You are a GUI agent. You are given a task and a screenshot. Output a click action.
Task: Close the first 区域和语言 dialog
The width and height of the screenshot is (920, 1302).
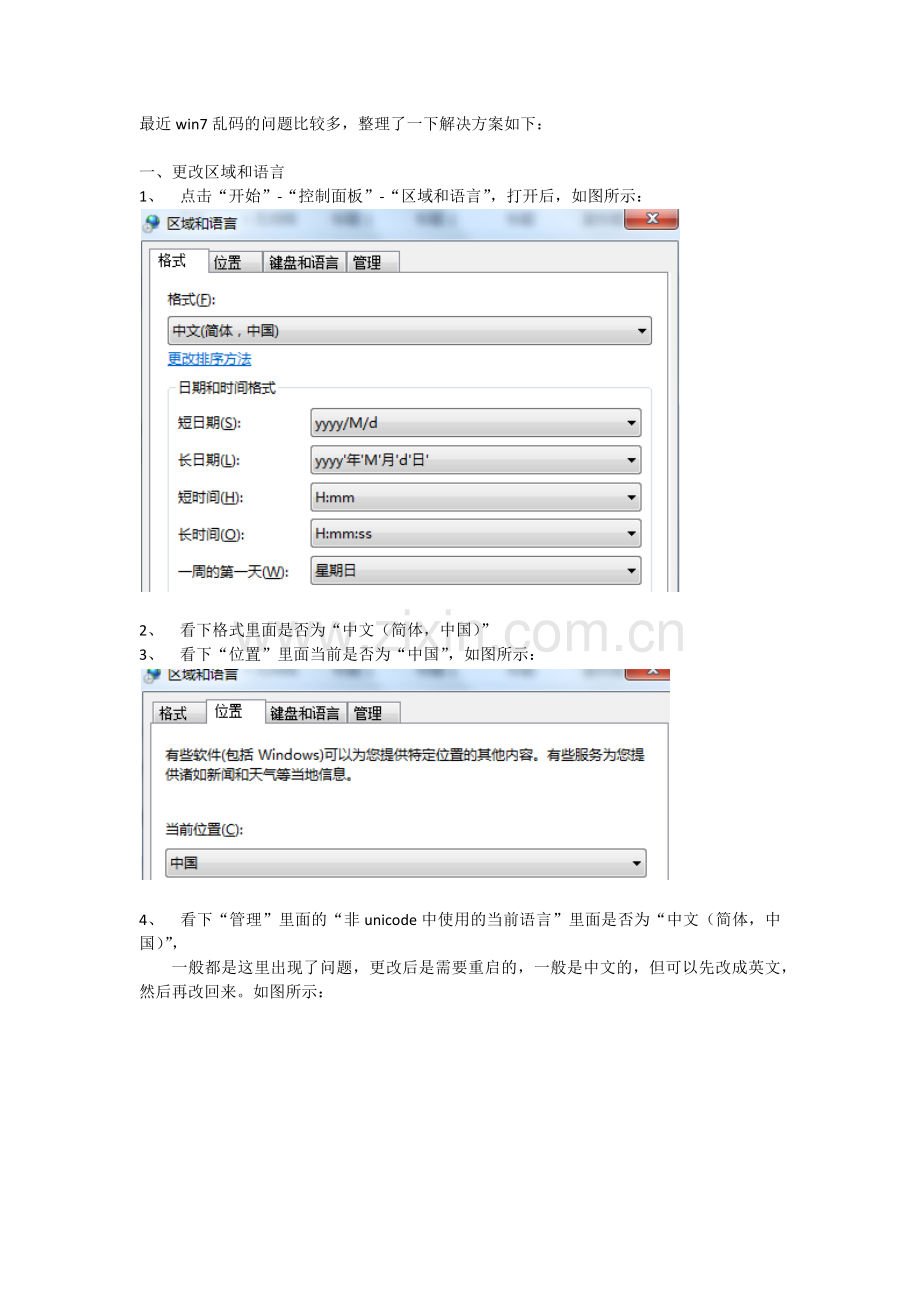click(x=652, y=219)
